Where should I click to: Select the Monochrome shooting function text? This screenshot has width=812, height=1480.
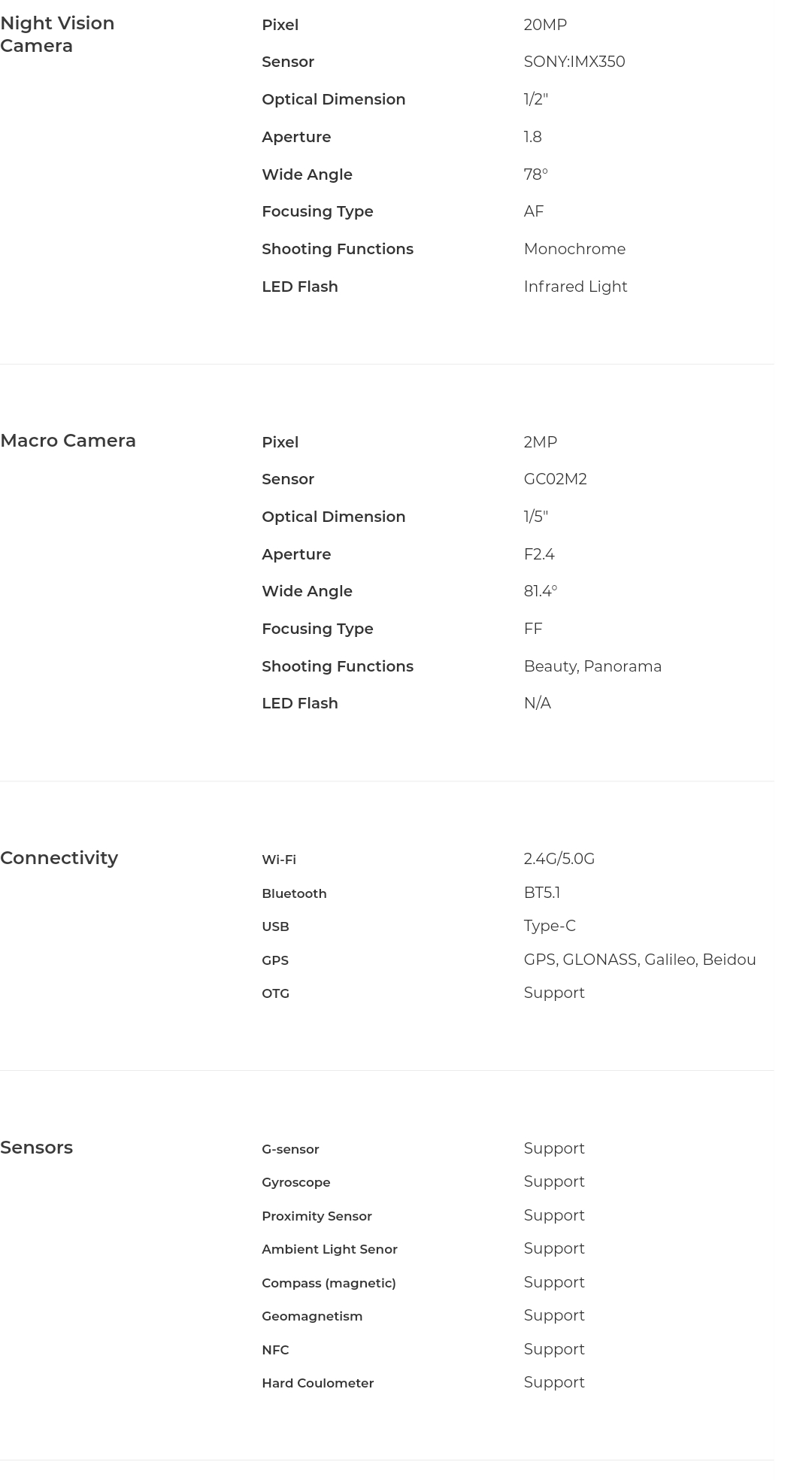pyautogui.click(x=574, y=249)
